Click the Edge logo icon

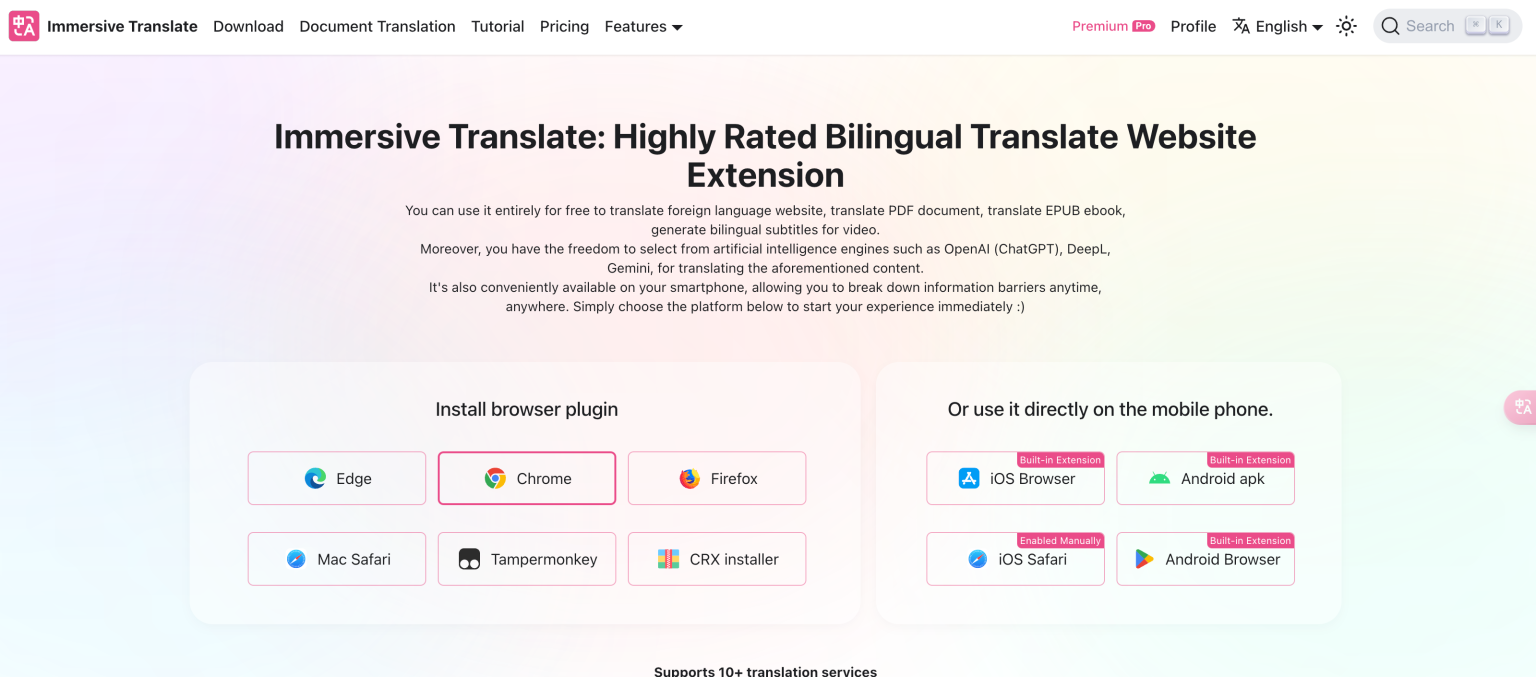pos(315,478)
